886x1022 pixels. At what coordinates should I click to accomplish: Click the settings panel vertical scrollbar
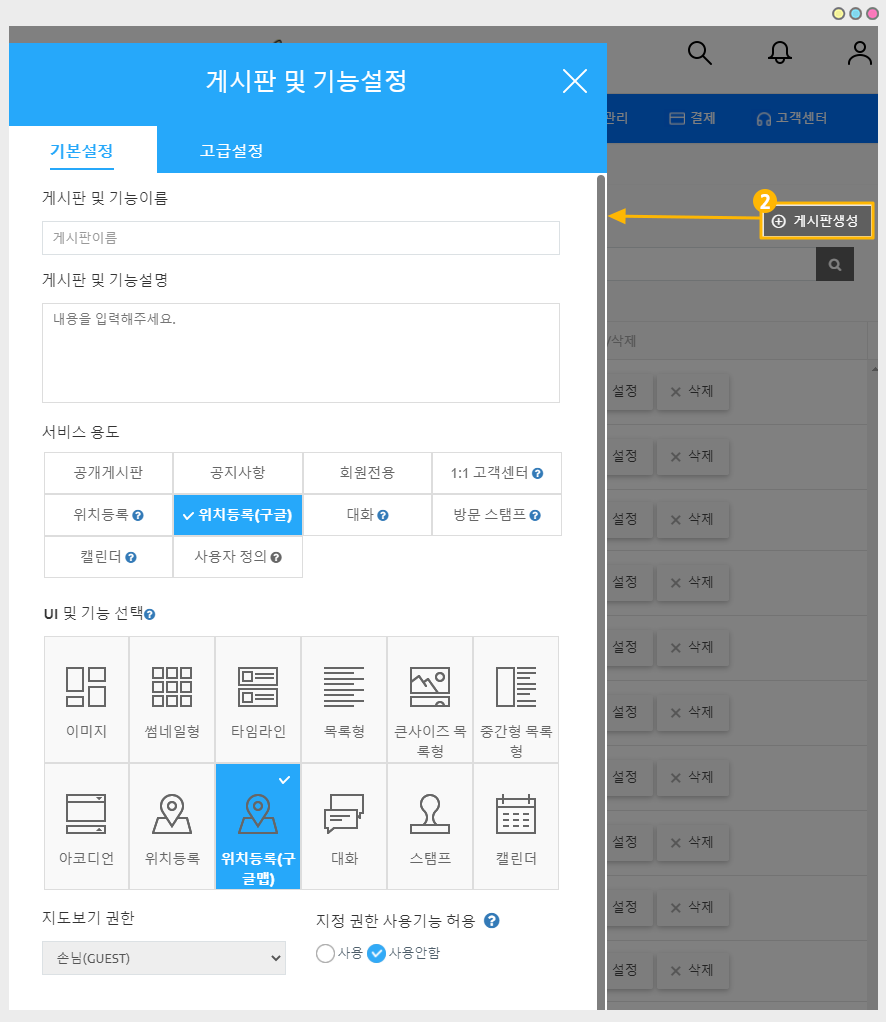(x=601, y=500)
